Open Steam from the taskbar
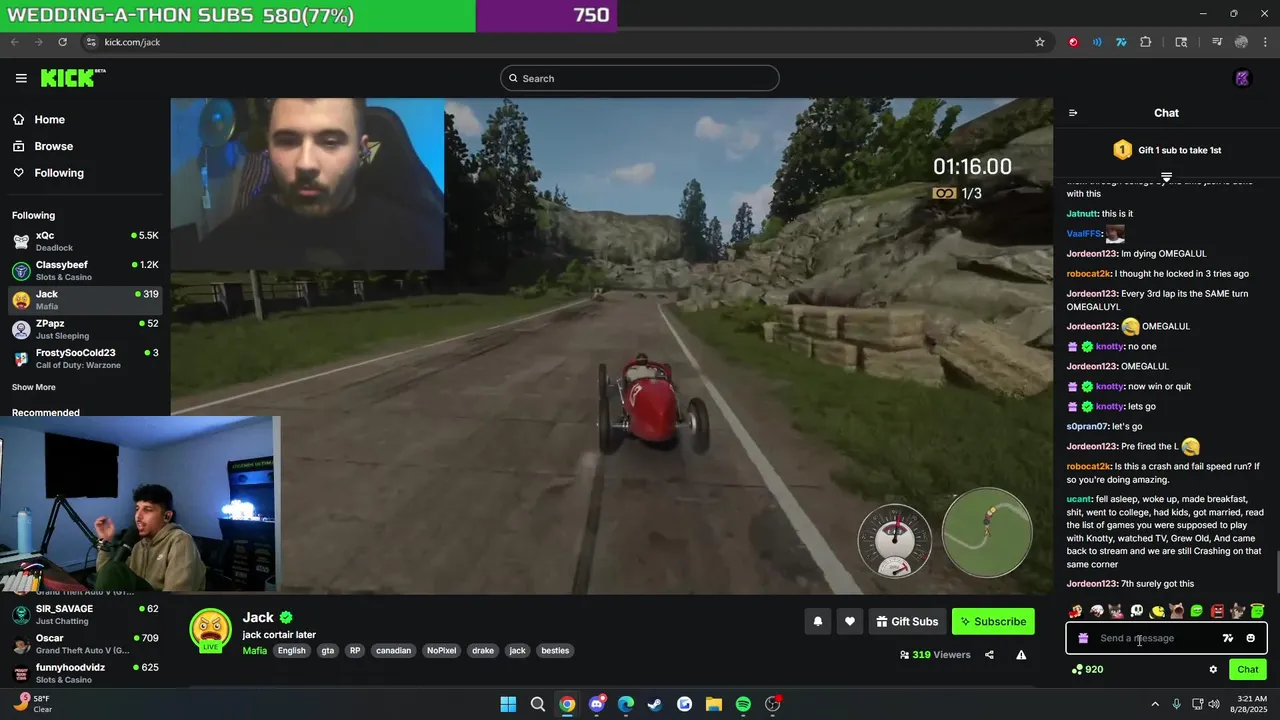Viewport: 1280px width, 720px height. (x=655, y=704)
